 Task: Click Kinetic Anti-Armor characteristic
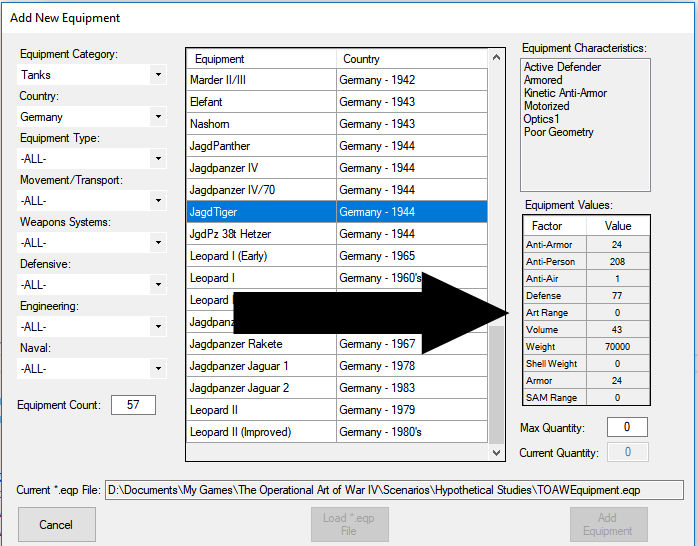pos(565,93)
